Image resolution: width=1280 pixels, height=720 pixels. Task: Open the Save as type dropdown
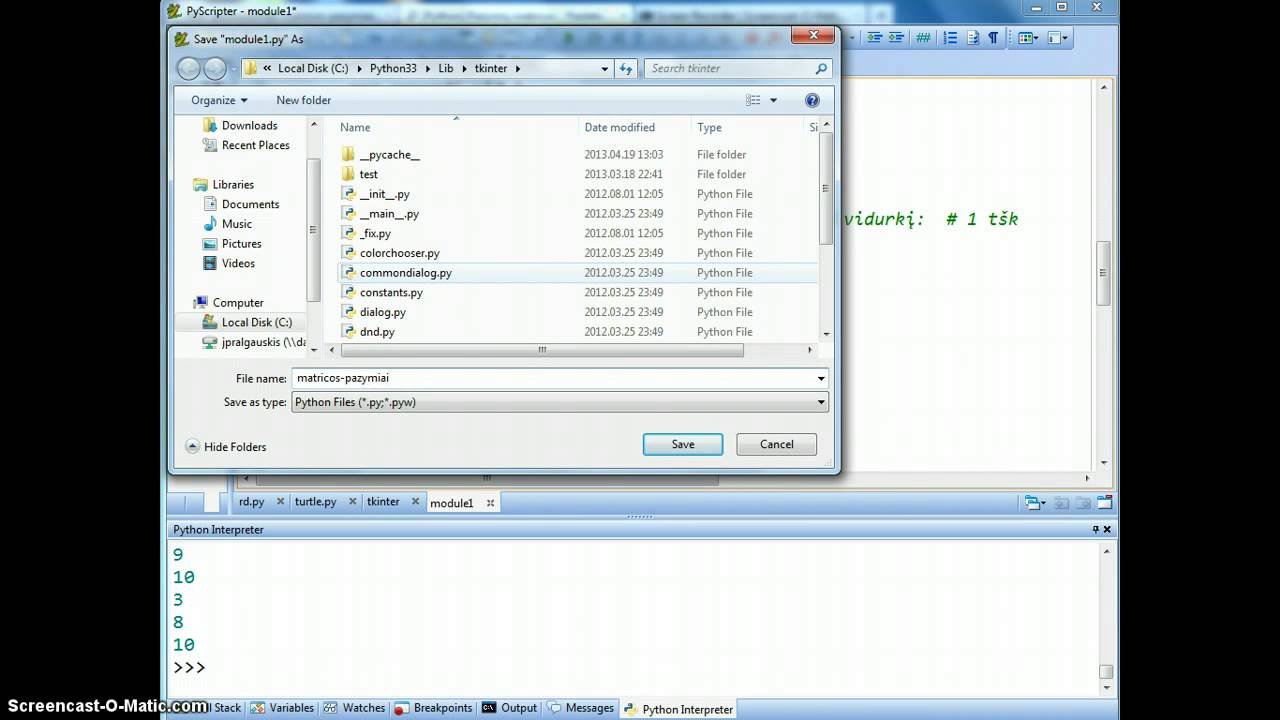click(559, 402)
